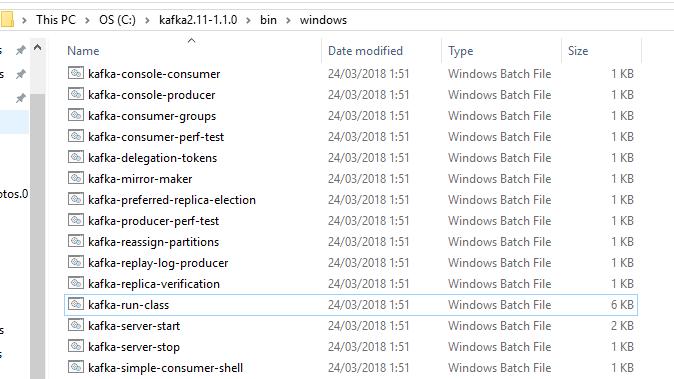Sort files by the Name column

[x=83, y=51]
